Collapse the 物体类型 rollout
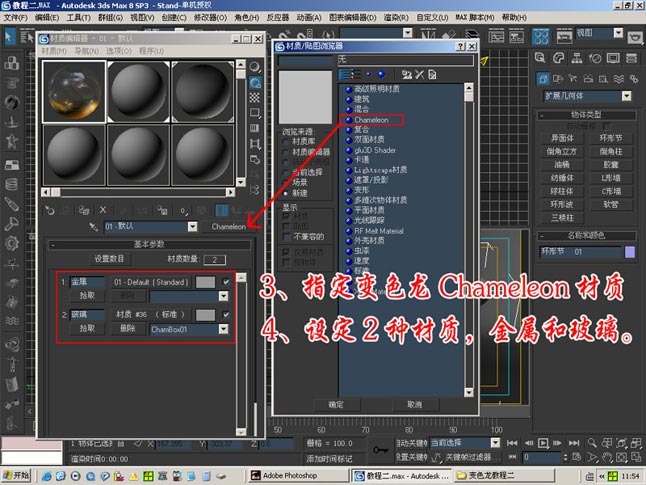The width and height of the screenshot is (646, 485). point(586,115)
